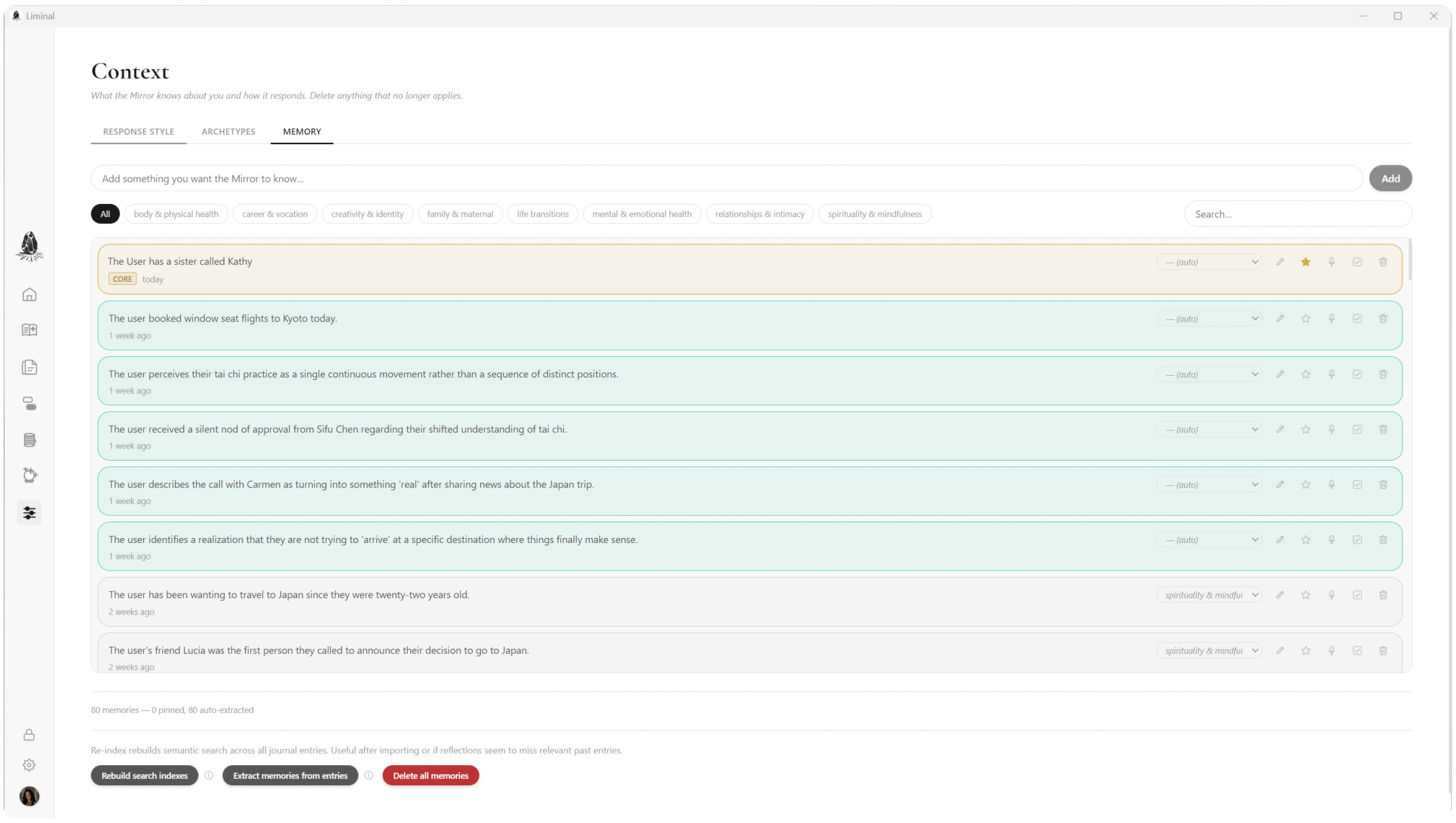Image resolution: width=1456 pixels, height=823 pixels.
Task: Delete the 'sister called Kathy' memory
Action: pos(1383,262)
